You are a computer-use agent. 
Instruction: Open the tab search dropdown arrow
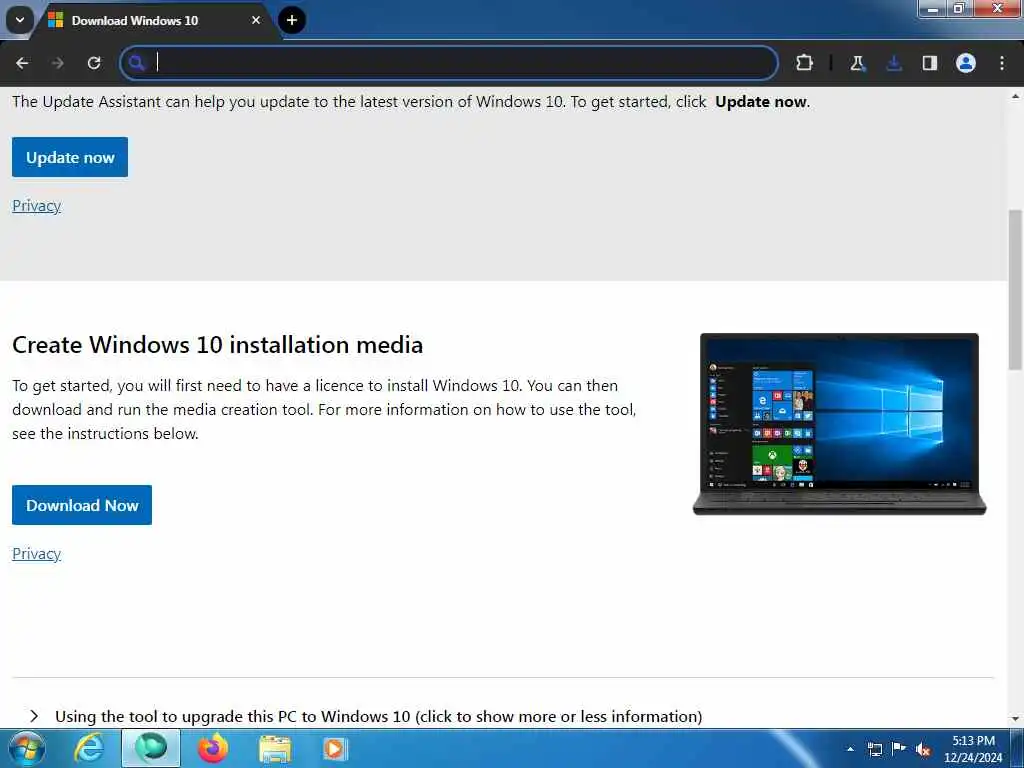20,20
